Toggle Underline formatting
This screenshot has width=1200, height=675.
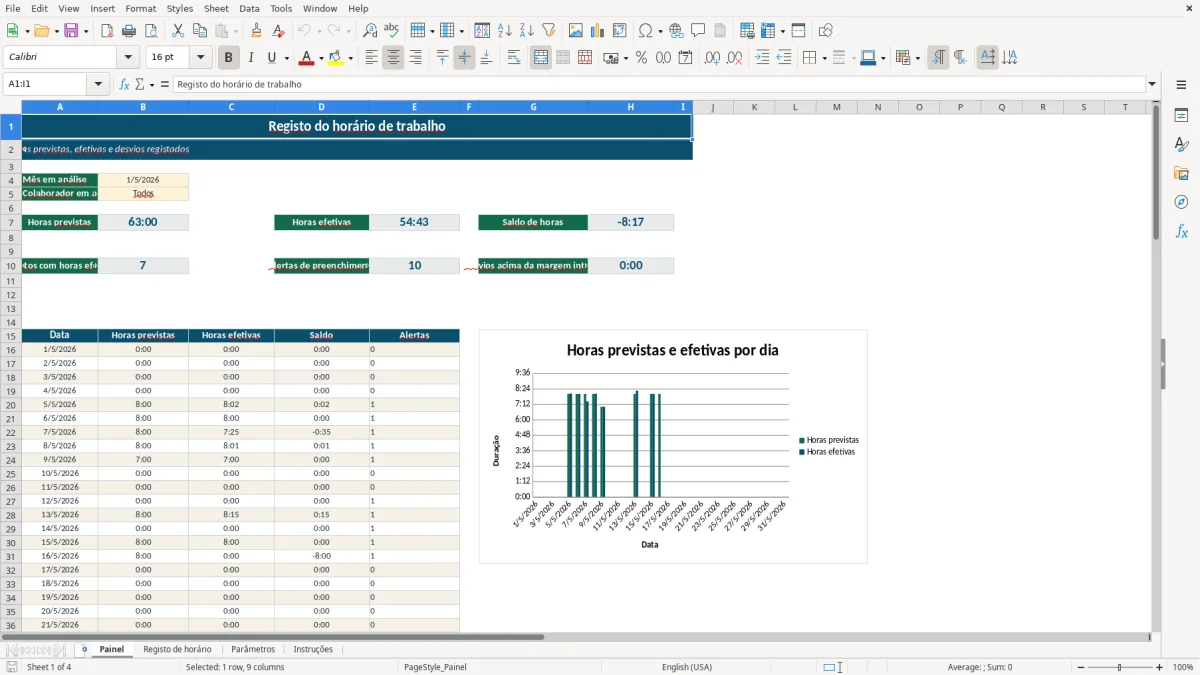[x=273, y=58]
